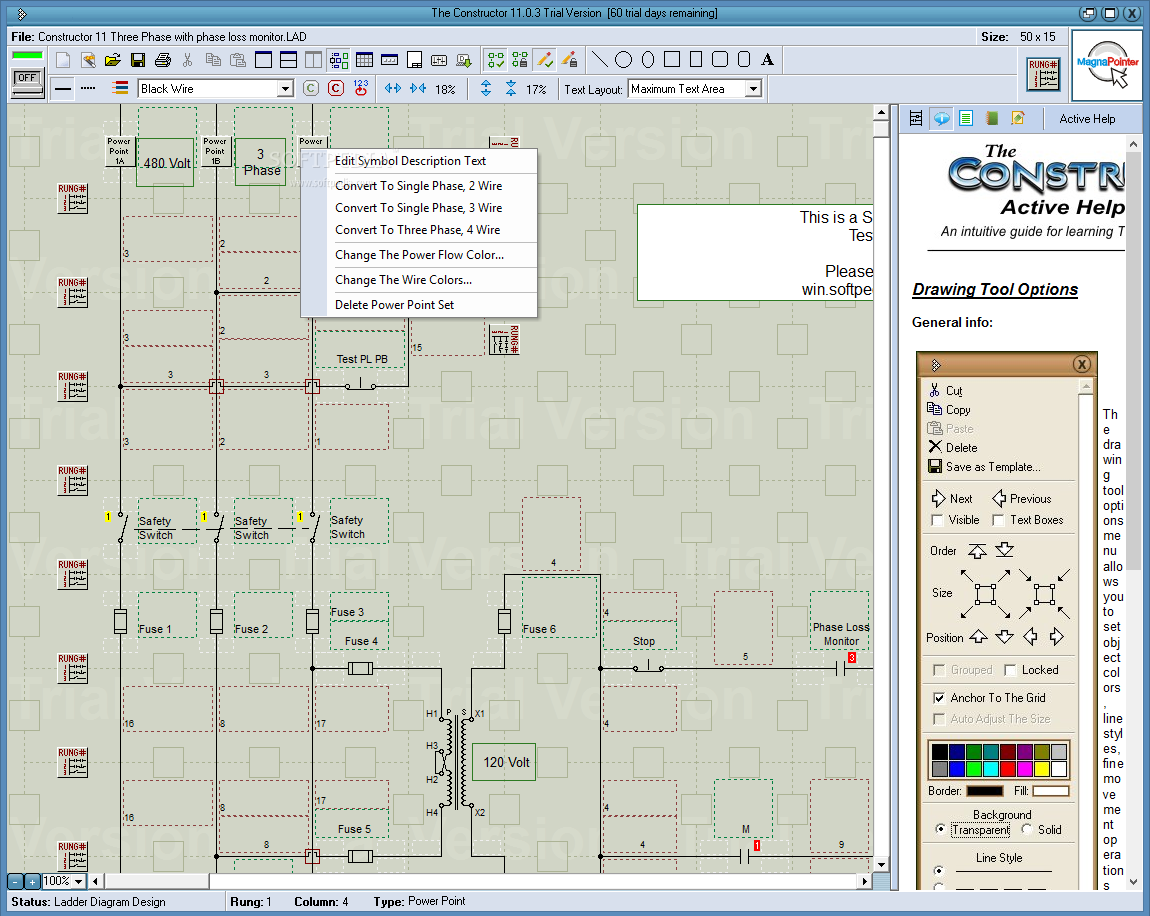Image resolution: width=1150 pixels, height=916 pixels.
Task: Uncheck Anchor To The Grid
Action: point(939,698)
